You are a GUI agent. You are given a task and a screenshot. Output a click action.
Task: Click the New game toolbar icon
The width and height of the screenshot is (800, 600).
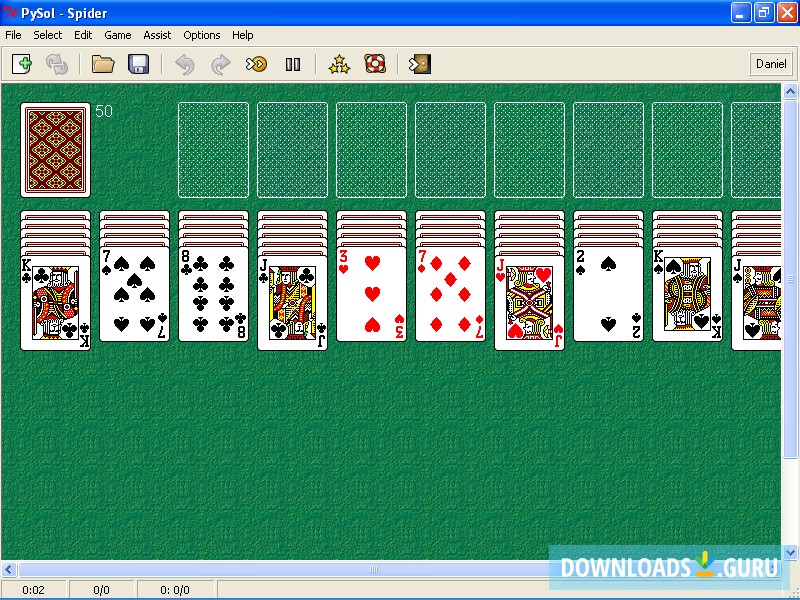21,64
